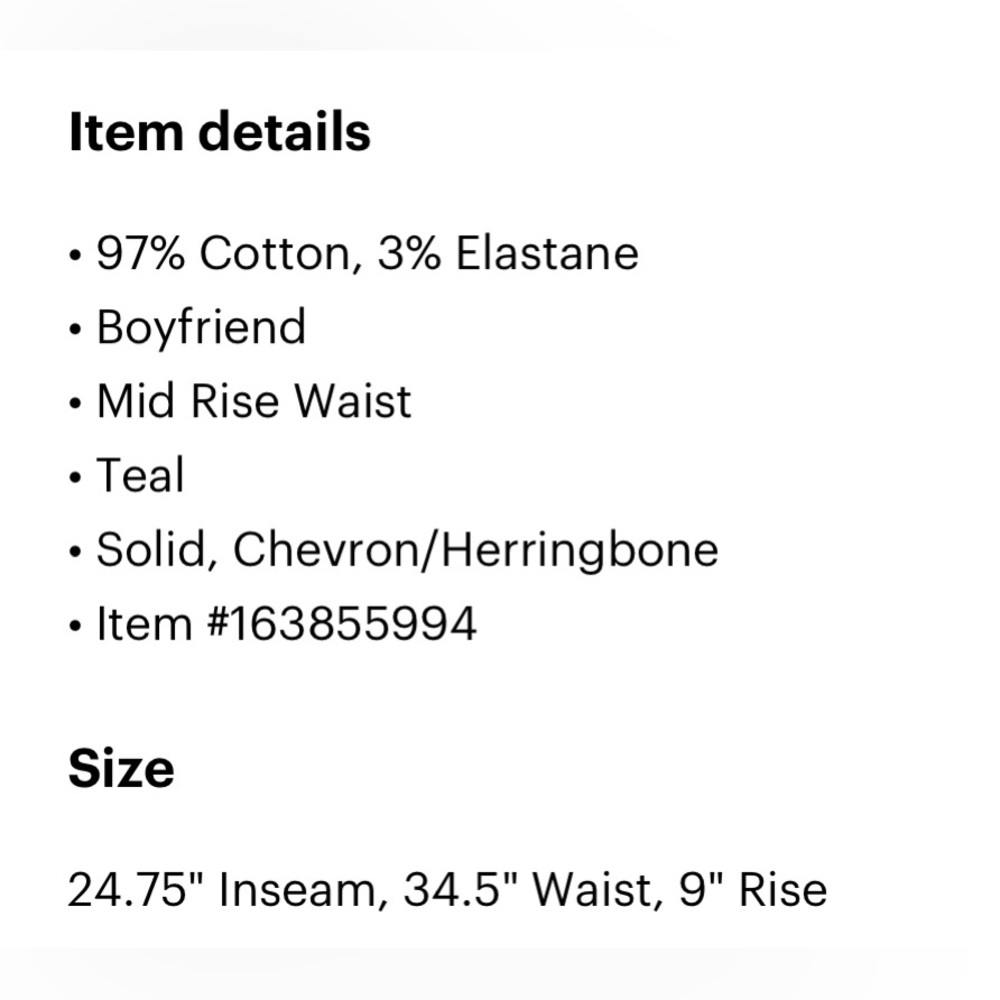Click the bullet next to Item number
The height and width of the screenshot is (1000, 1000).
click(x=76, y=627)
